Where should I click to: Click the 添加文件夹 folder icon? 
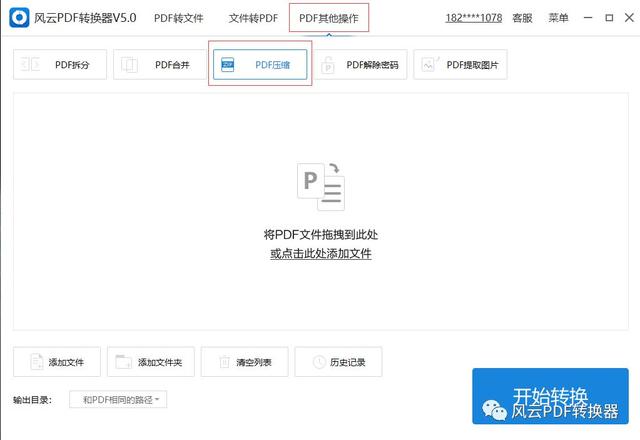point(124,362)
